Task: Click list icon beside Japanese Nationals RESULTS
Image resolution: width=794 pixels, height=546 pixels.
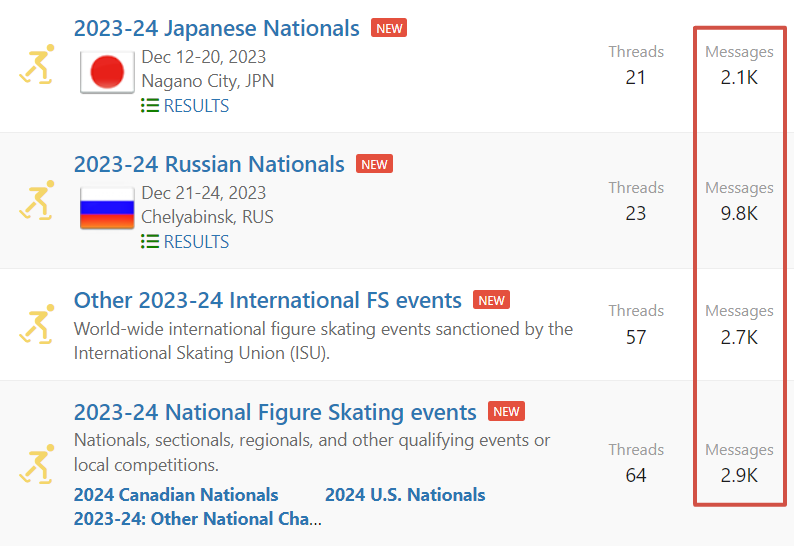Action: point(150,106)
